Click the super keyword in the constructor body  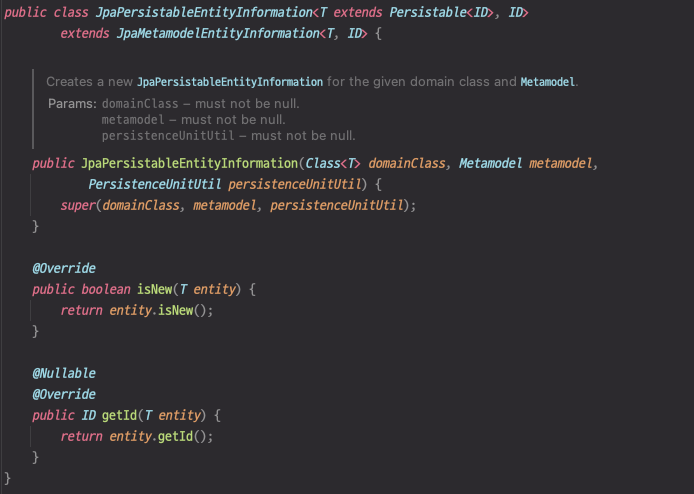[x=78, y=206]
